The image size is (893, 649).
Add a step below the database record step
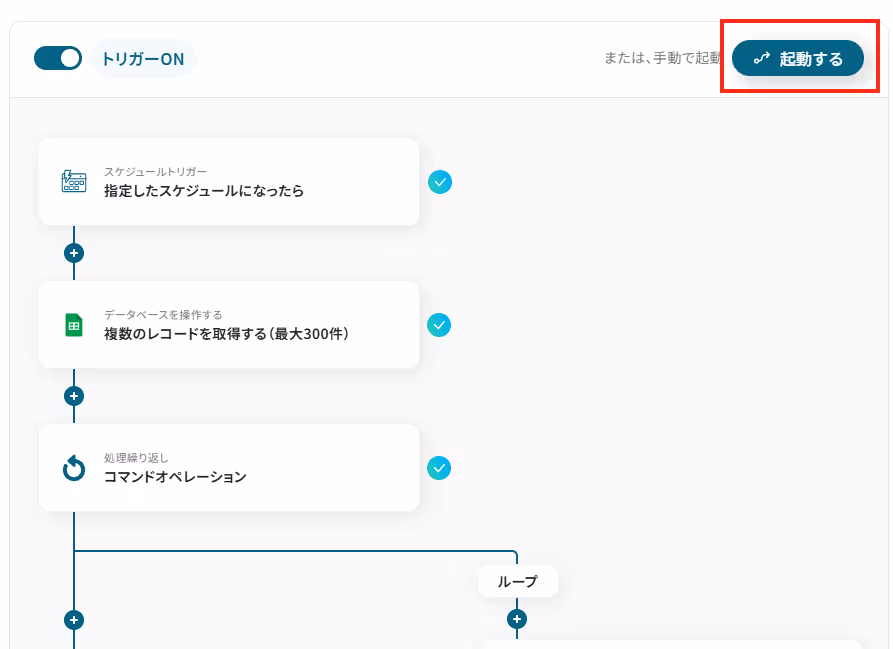(74, 396)
